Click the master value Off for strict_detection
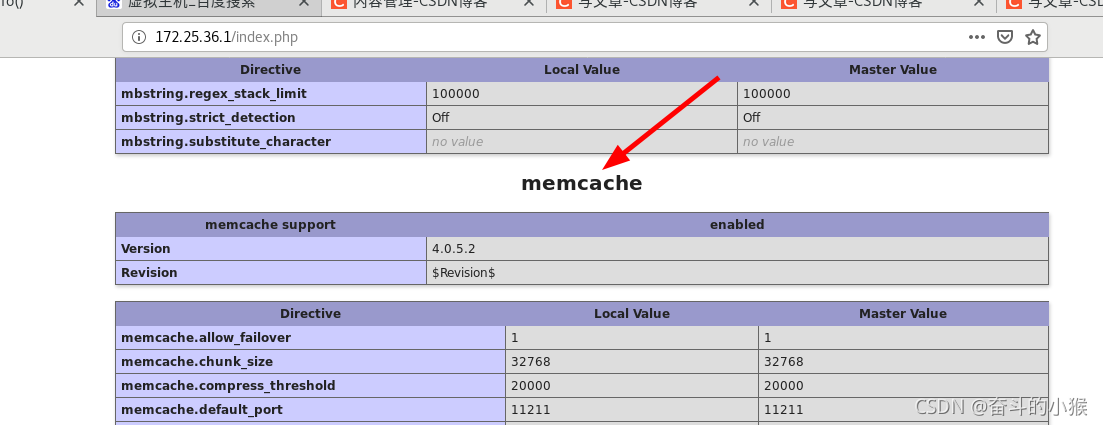This screenshot has height=425, width=1103. (752, 118)
